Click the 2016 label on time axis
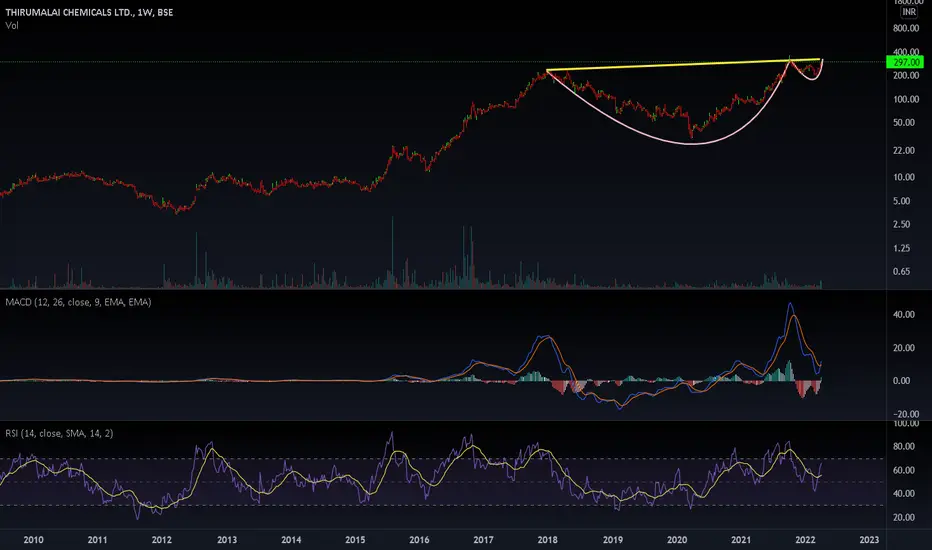 click(419, 540)
